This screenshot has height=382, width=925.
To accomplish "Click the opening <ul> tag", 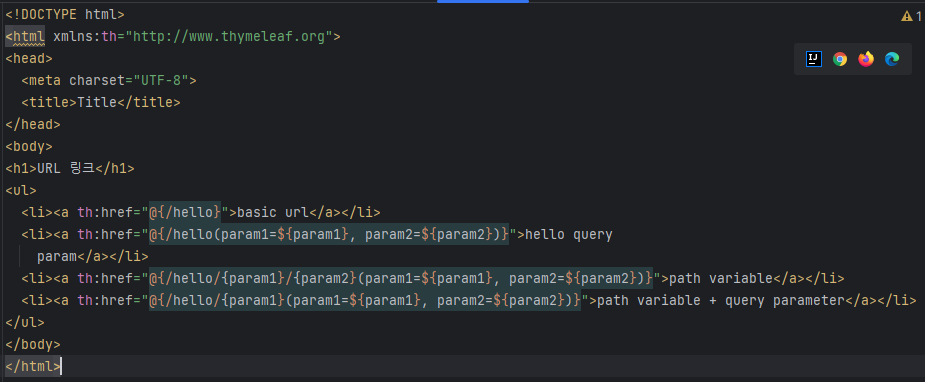I will (21, 190).
